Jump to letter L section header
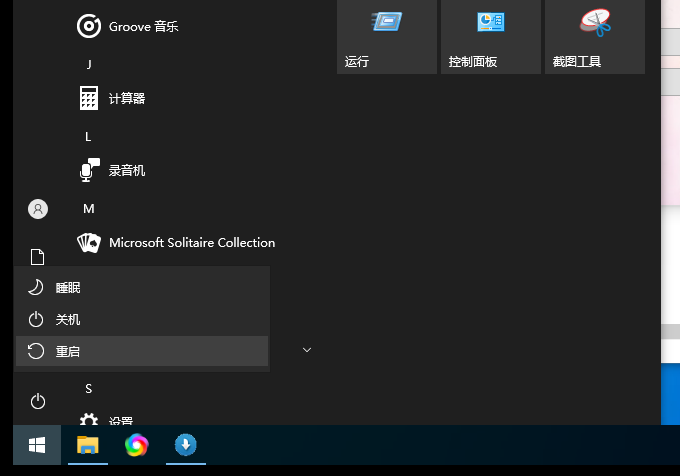 tap(88, 137)
